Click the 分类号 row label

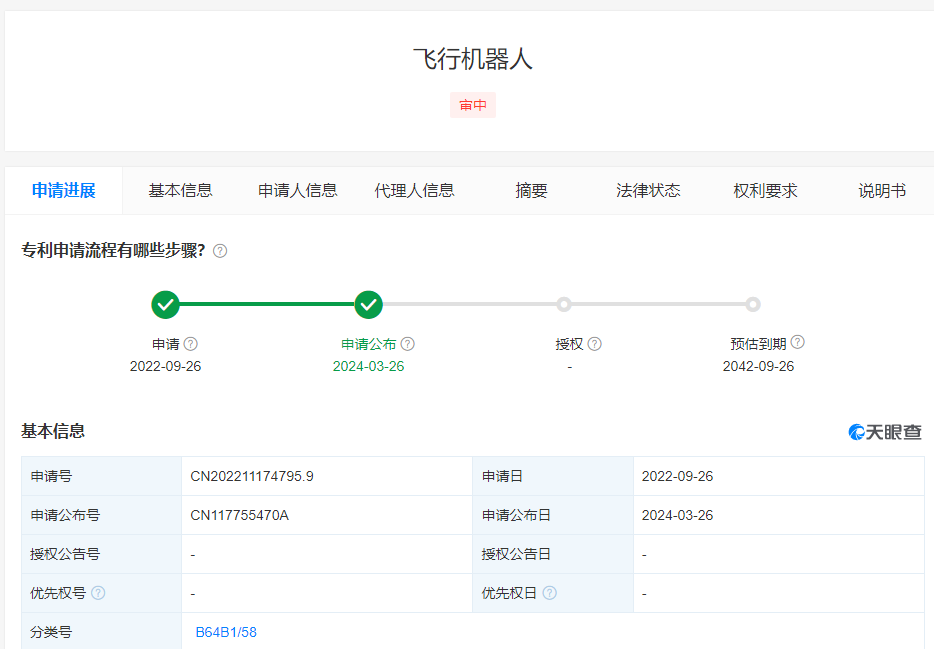pos(51,632)
